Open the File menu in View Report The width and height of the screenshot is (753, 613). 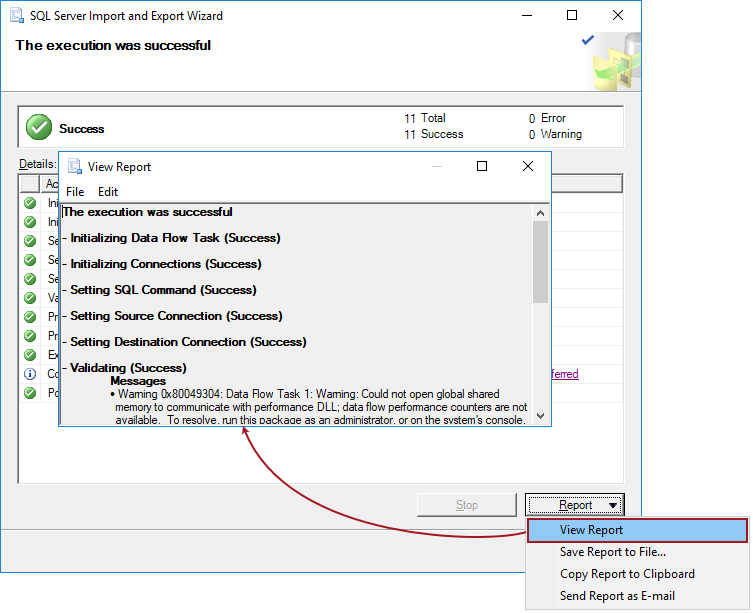(75, 192)
